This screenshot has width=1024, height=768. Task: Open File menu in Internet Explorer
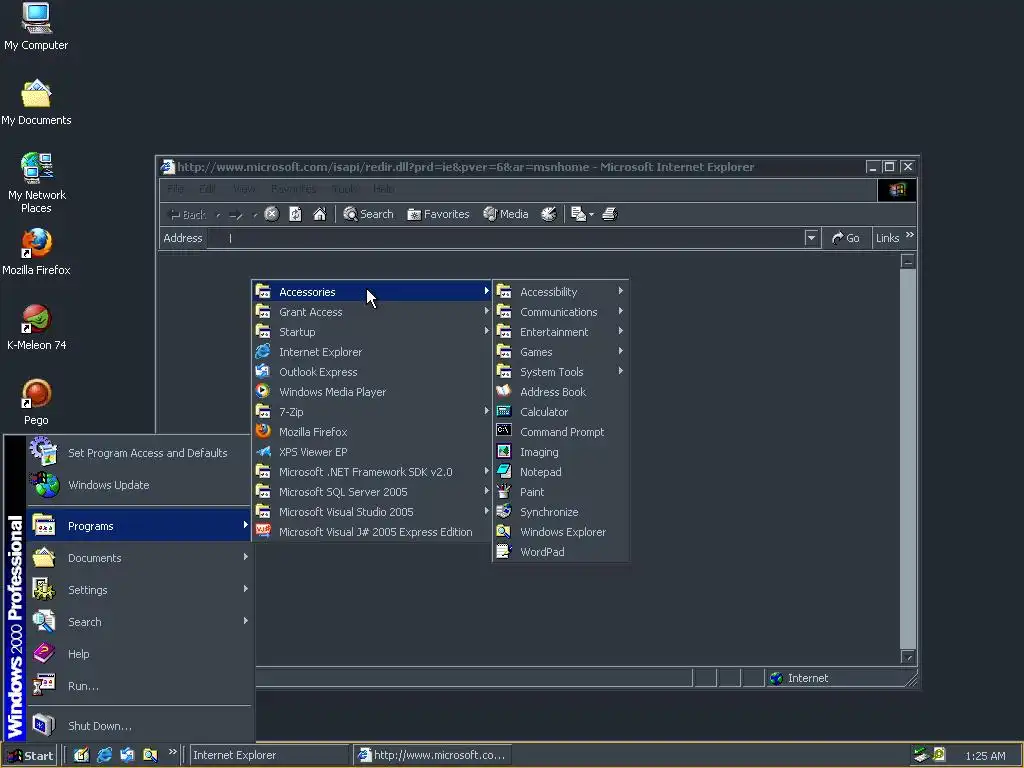pos(175,189)
